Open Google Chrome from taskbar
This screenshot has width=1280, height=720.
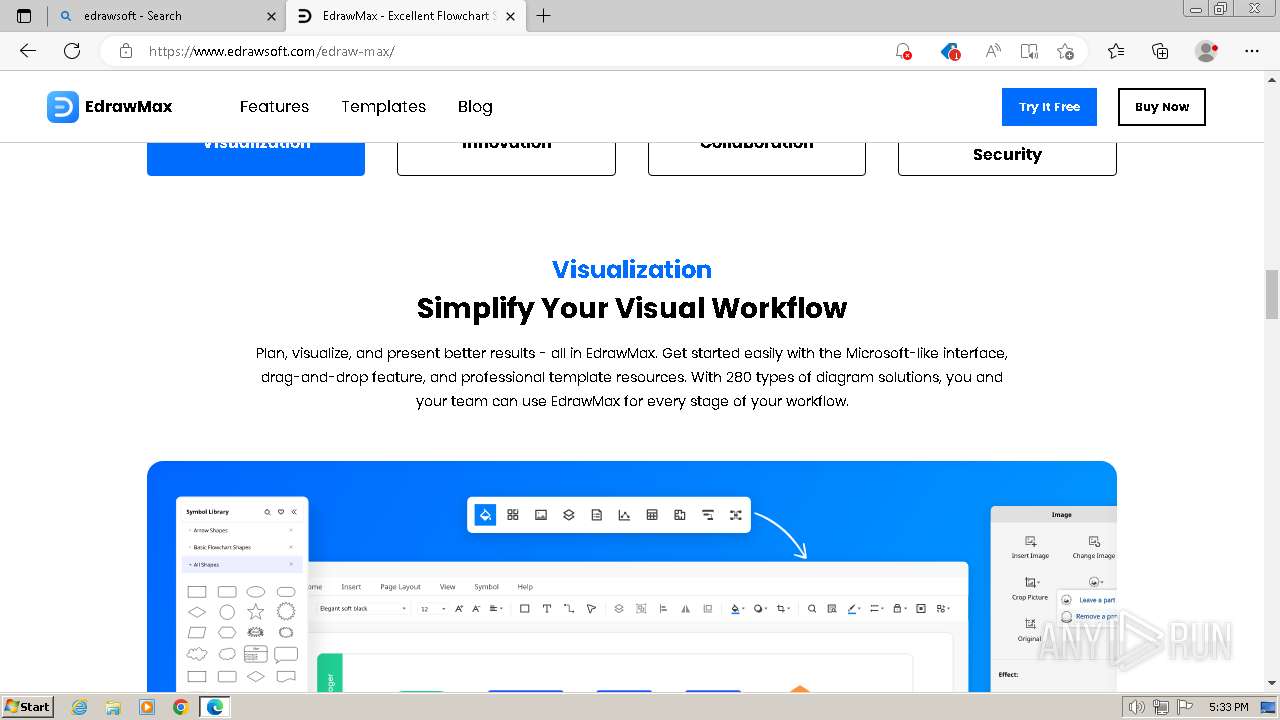point(180,707)
